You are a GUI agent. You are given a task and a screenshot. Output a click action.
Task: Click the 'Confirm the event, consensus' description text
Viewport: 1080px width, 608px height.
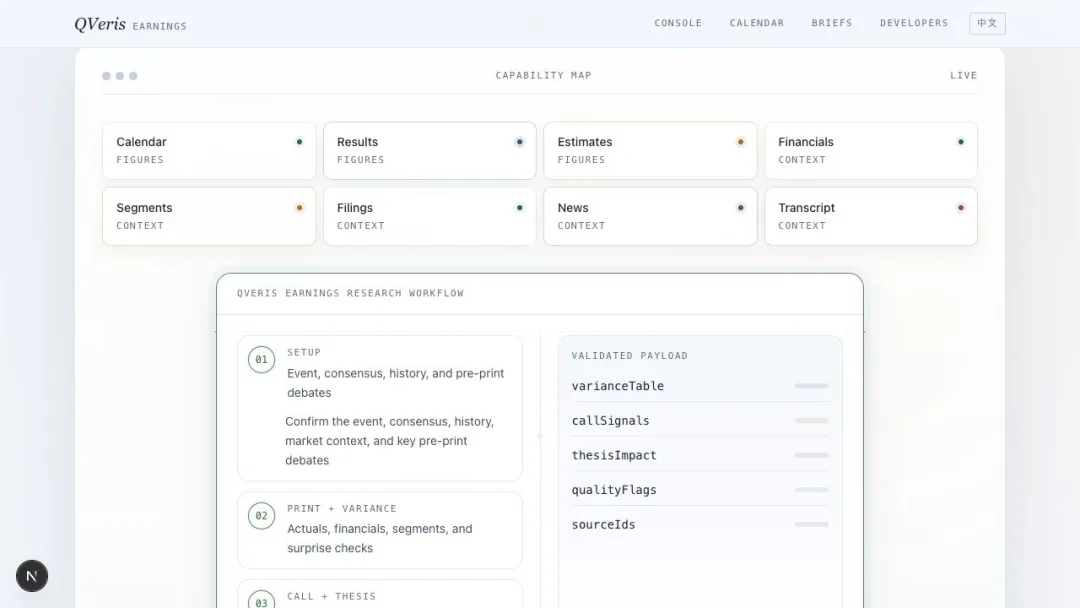pyautogui.click(x=390, y=441)
